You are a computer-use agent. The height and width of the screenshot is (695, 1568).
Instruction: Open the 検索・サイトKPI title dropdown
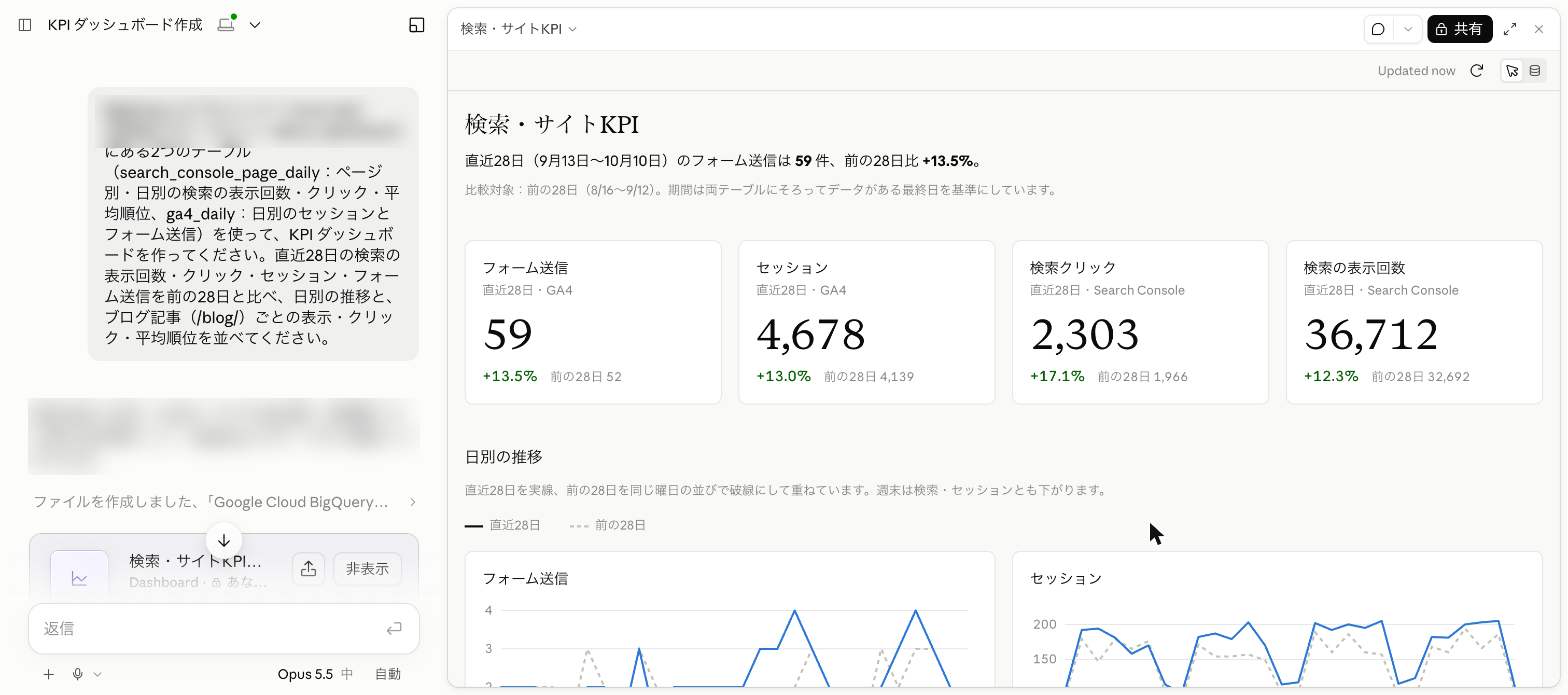[x=519, y=29]
